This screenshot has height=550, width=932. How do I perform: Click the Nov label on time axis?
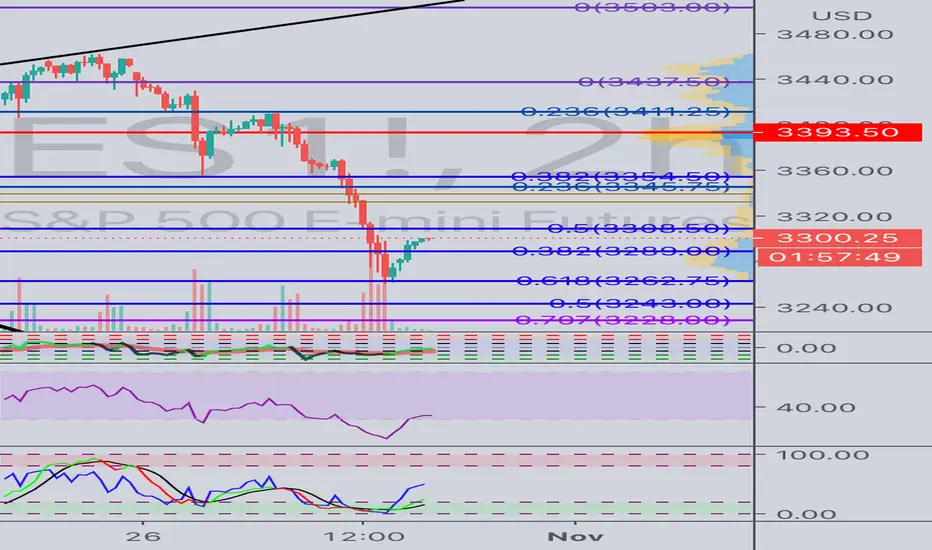[575, 536]
